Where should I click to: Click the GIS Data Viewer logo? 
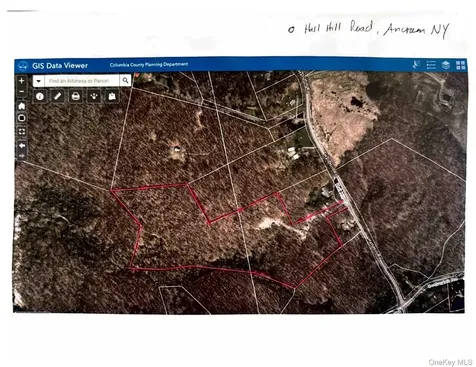click(x=23, y=66)
